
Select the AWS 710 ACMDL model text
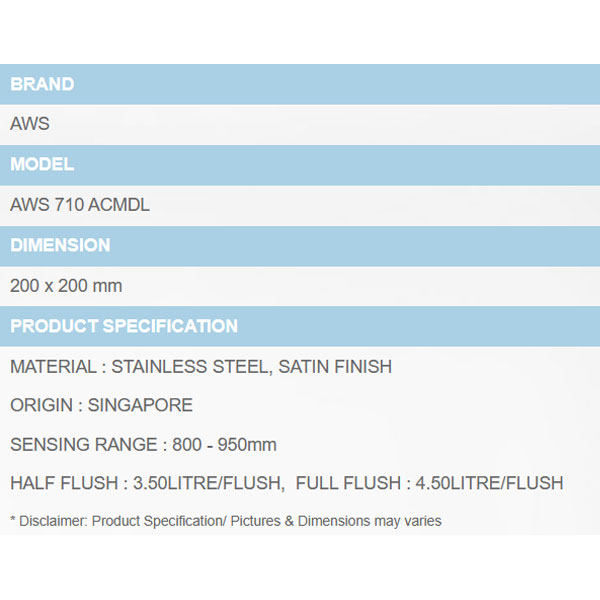[x=80, y=205]
